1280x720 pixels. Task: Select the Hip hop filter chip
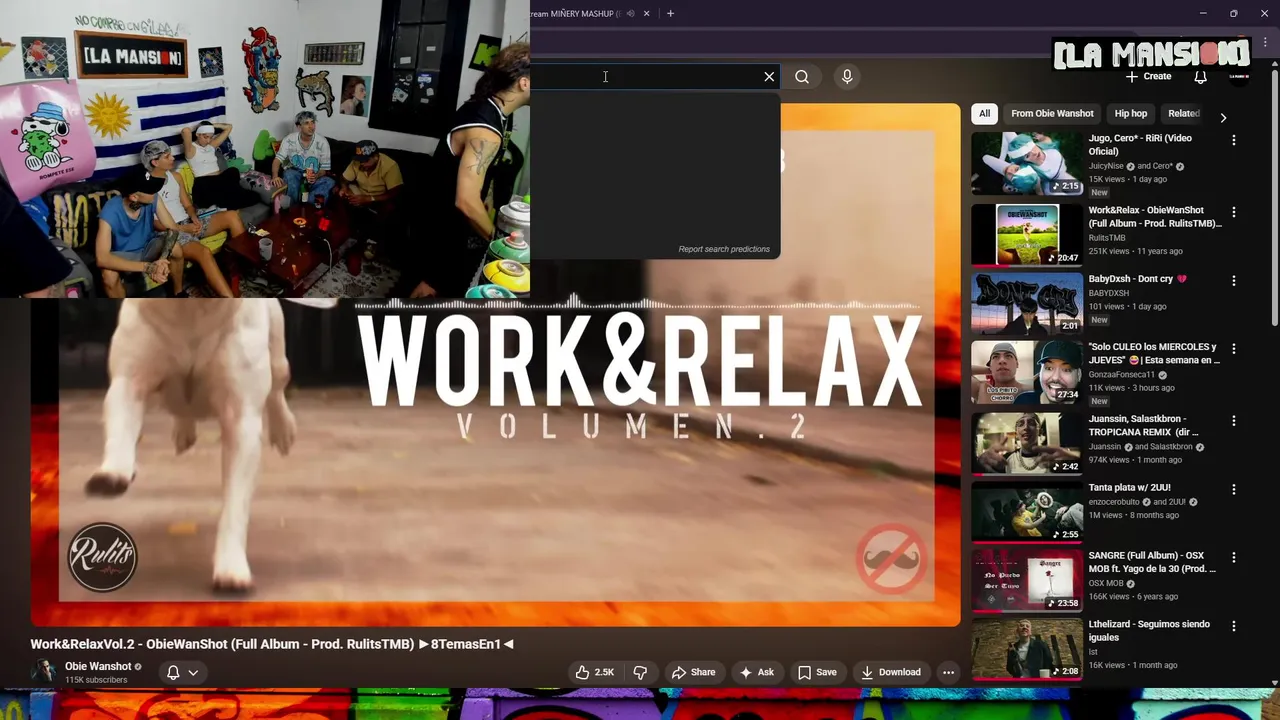click(1131, 114)
